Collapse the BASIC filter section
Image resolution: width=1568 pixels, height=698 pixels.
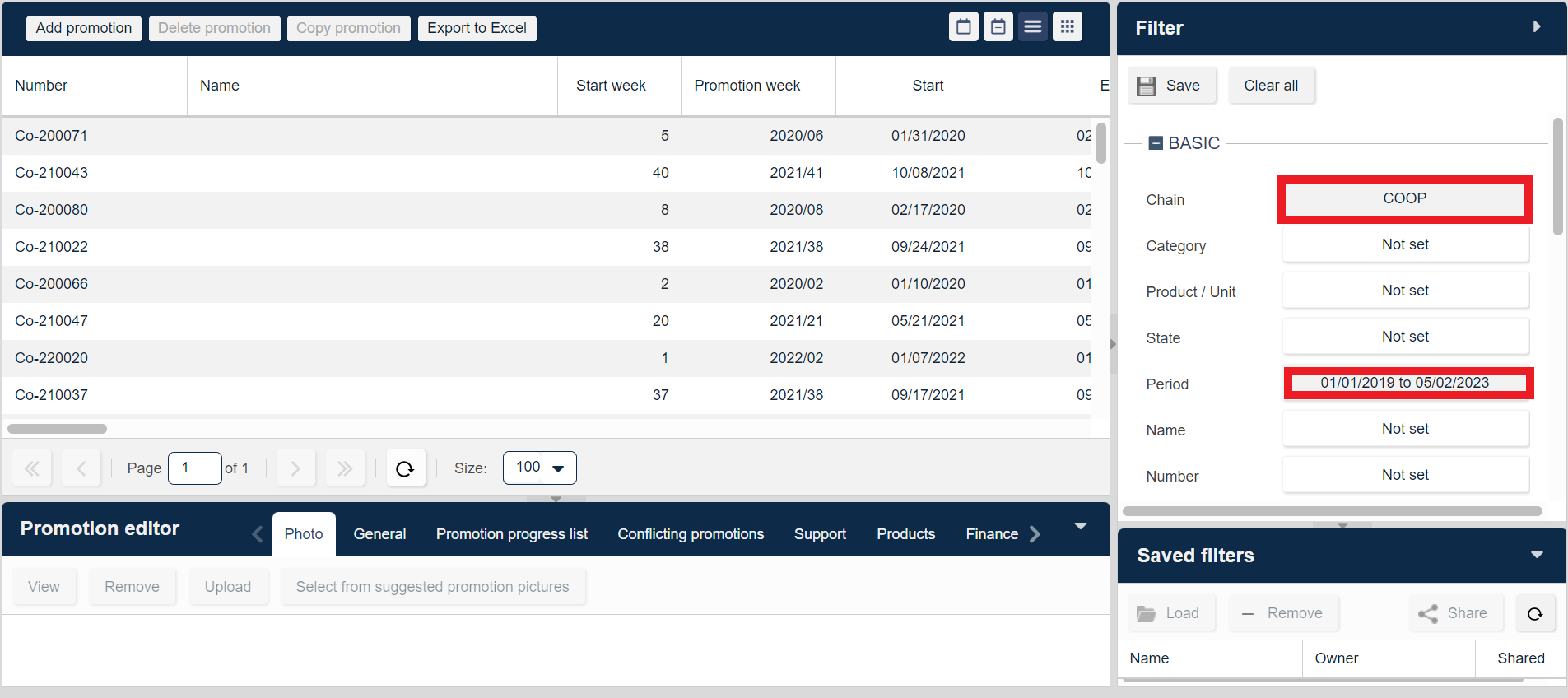pyautogui.click(x=1156, y=143)
